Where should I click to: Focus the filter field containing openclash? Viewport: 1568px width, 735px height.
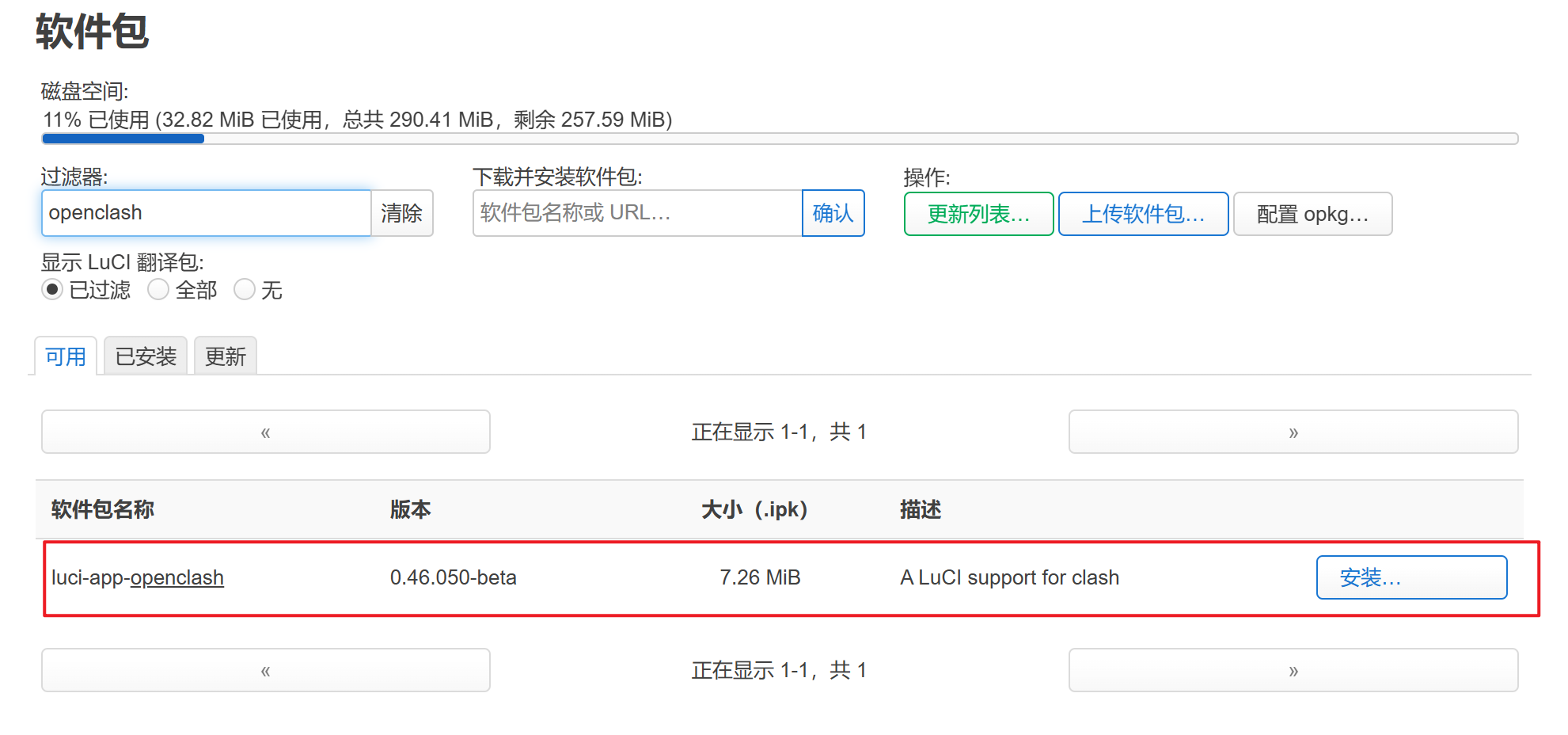coord(207,213)
